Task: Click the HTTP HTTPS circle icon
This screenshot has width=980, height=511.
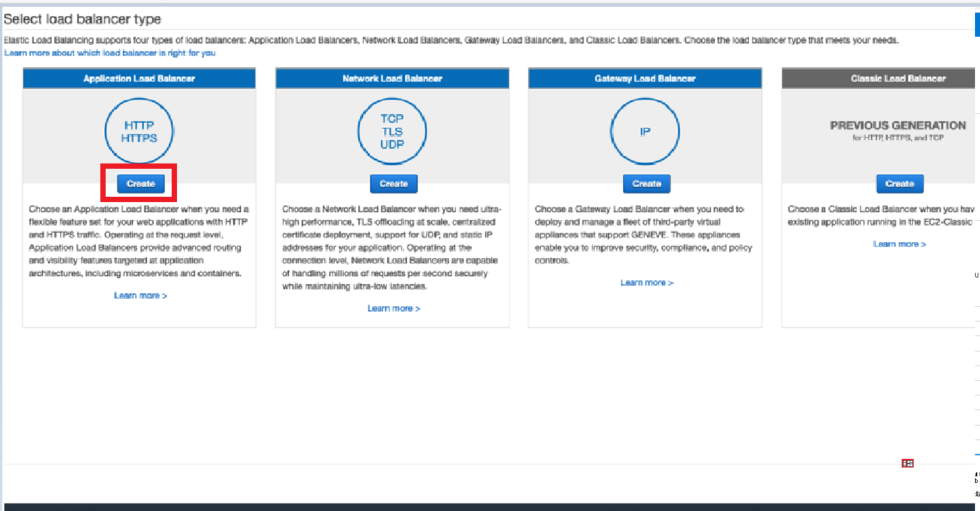Action: click(x=139, y=132)
